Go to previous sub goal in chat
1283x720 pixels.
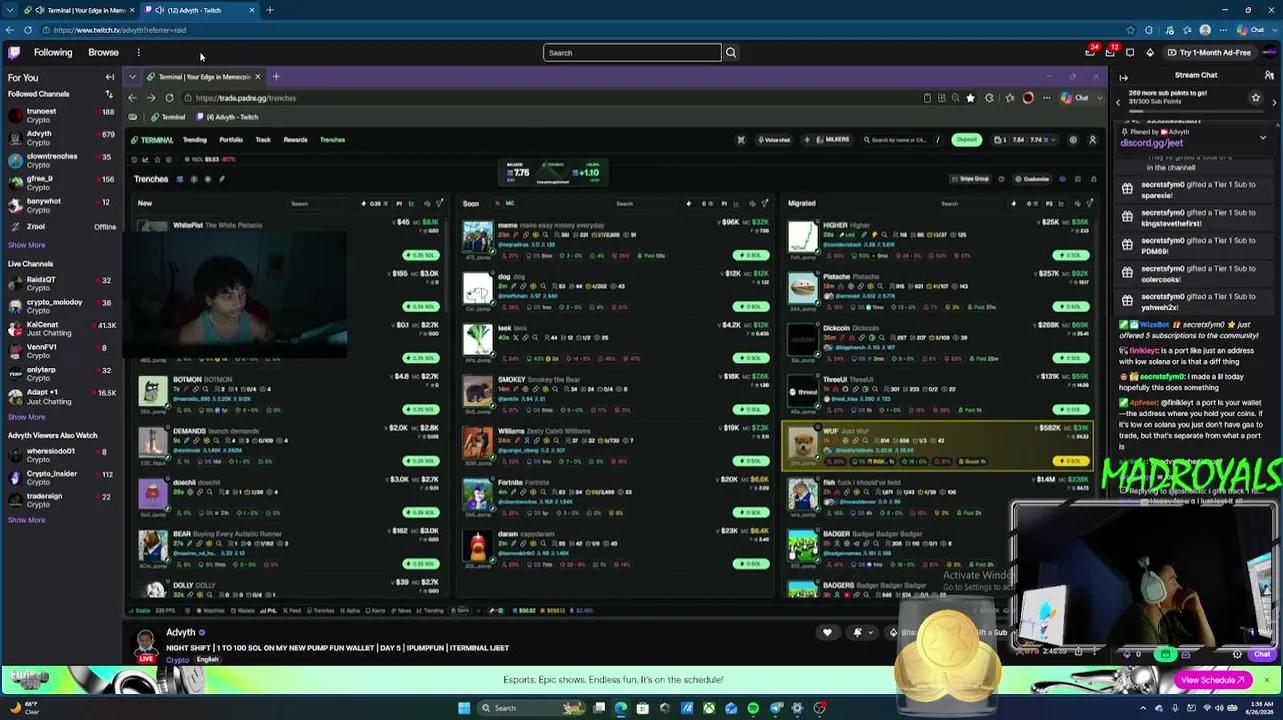pos(1119,102)
